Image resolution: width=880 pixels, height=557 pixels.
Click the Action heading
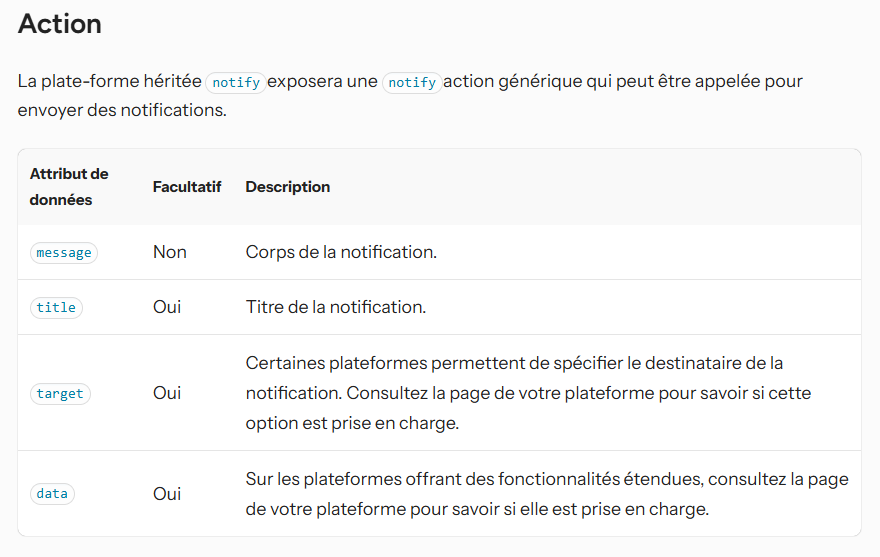tap(59, 24)
